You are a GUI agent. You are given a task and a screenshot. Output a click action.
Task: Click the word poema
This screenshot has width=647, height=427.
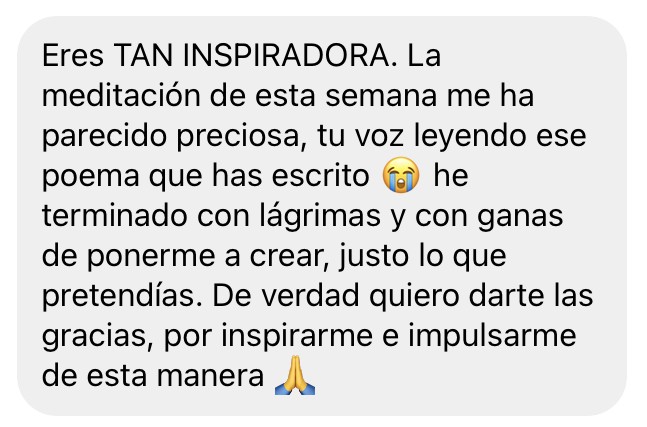coord(91,177)
